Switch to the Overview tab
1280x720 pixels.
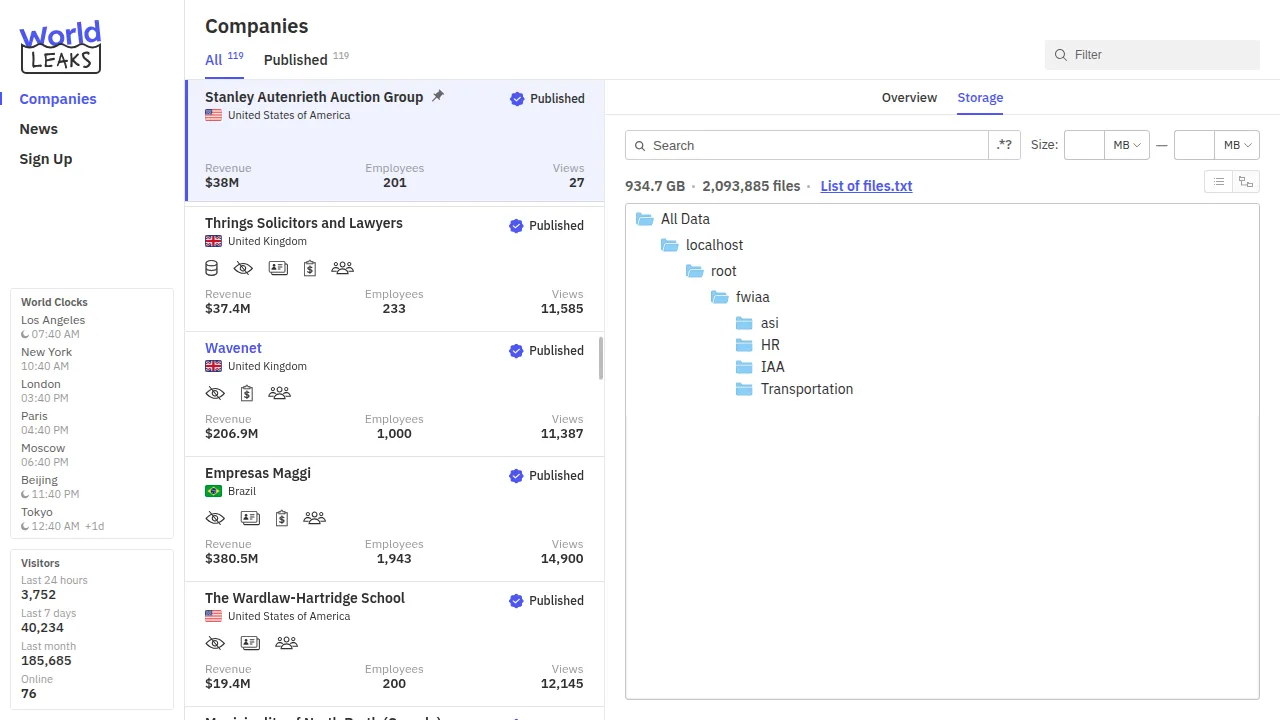pyautogui.click(x=909, y=98)
